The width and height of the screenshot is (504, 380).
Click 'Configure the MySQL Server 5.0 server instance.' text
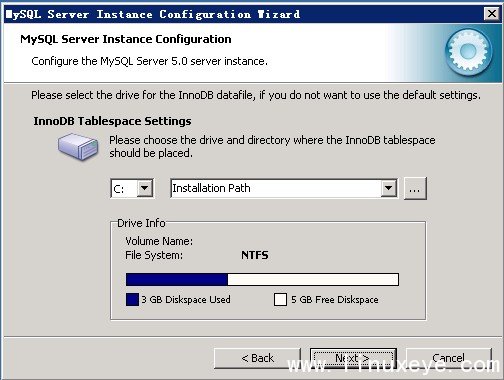click(149, 61)
